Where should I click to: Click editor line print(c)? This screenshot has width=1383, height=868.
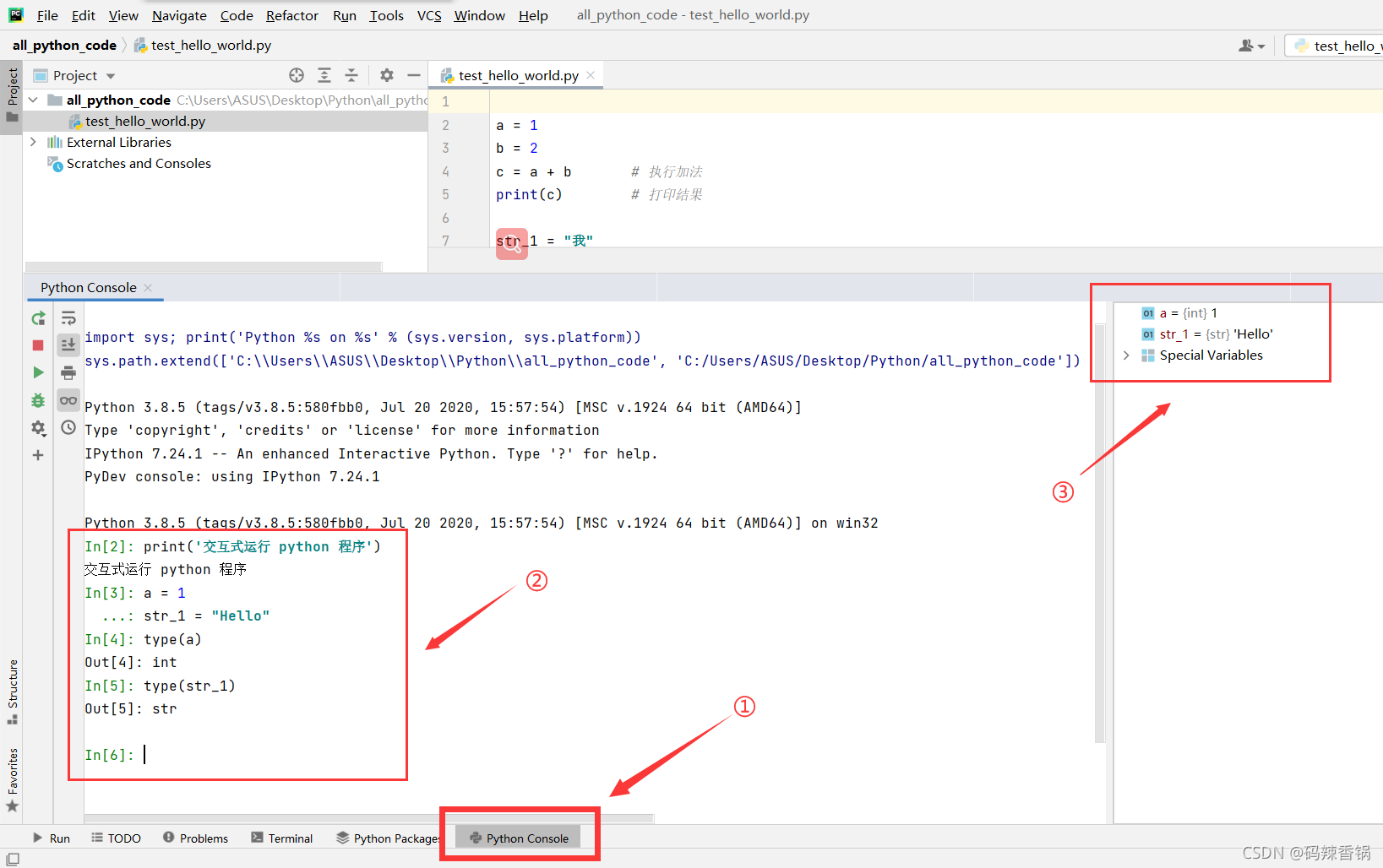(x=529, y=194)
